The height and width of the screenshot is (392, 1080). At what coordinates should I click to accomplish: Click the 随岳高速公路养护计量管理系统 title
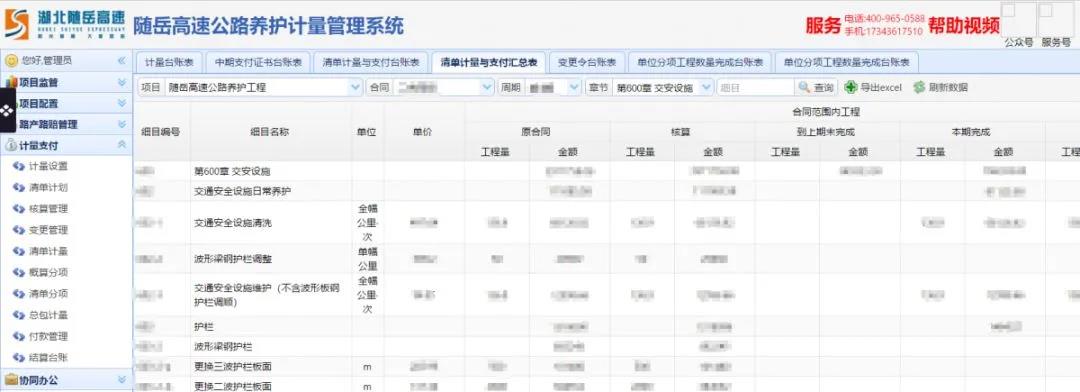tap(268, 25)
